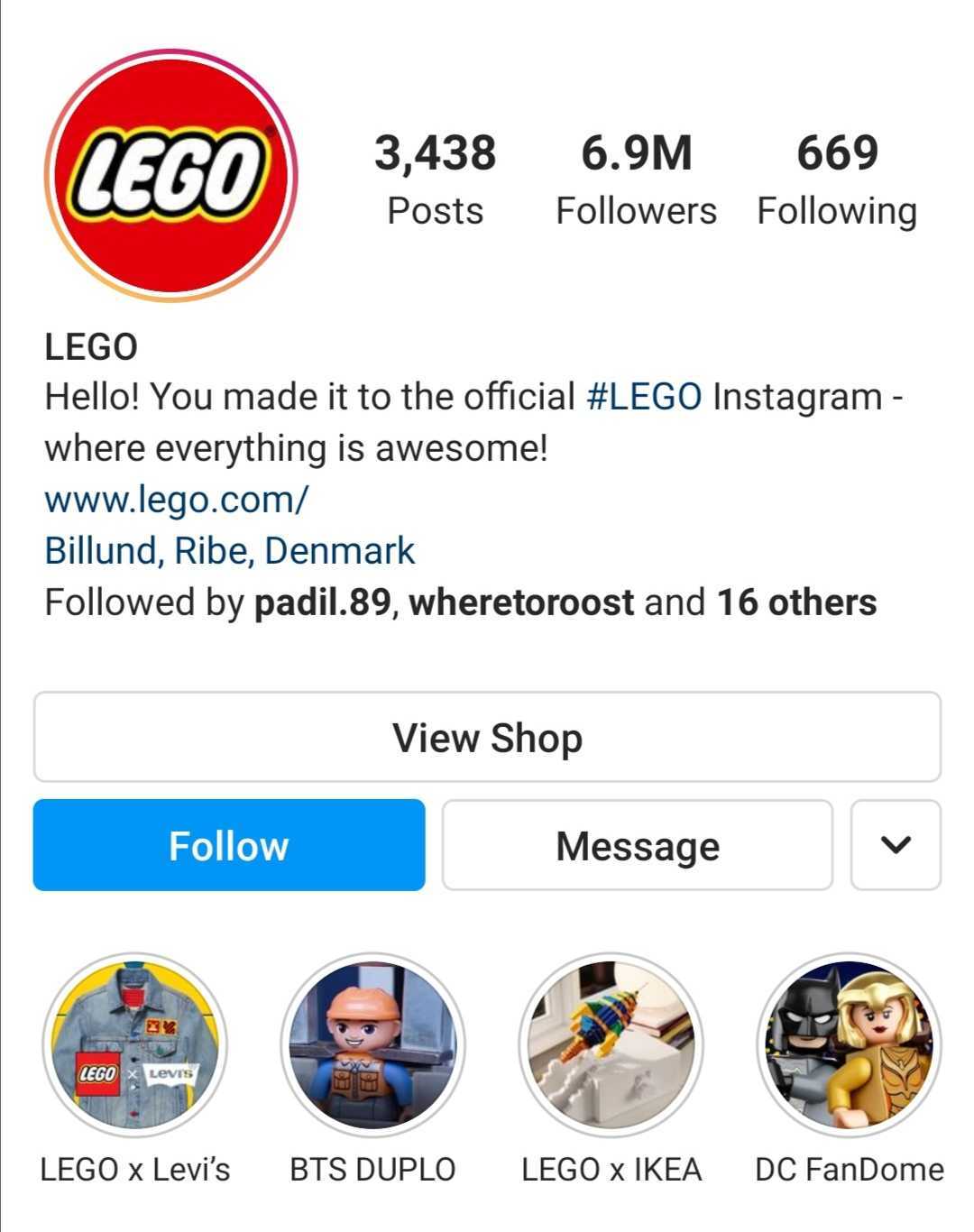Show the 16 others mutual followers

coord(796,602)
